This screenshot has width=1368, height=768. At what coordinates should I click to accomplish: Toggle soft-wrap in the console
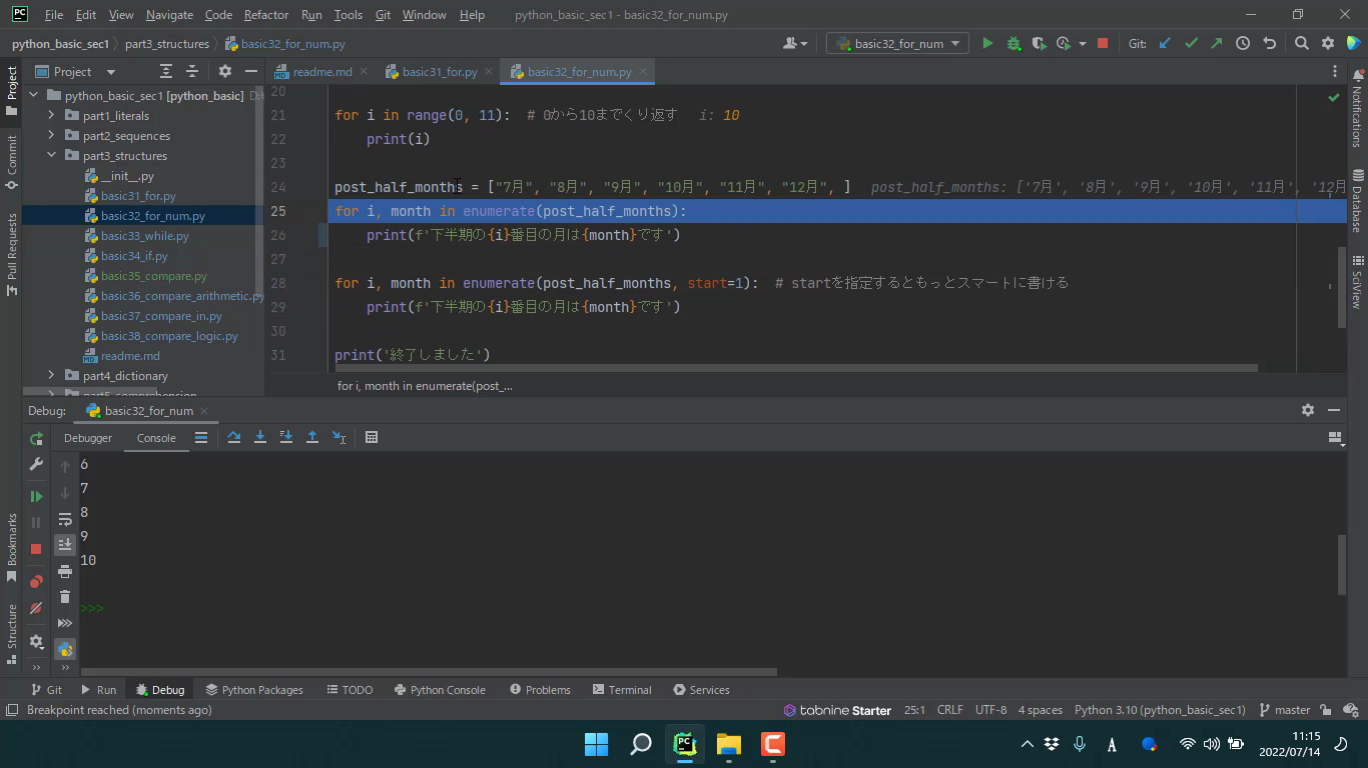pos(65,520)
